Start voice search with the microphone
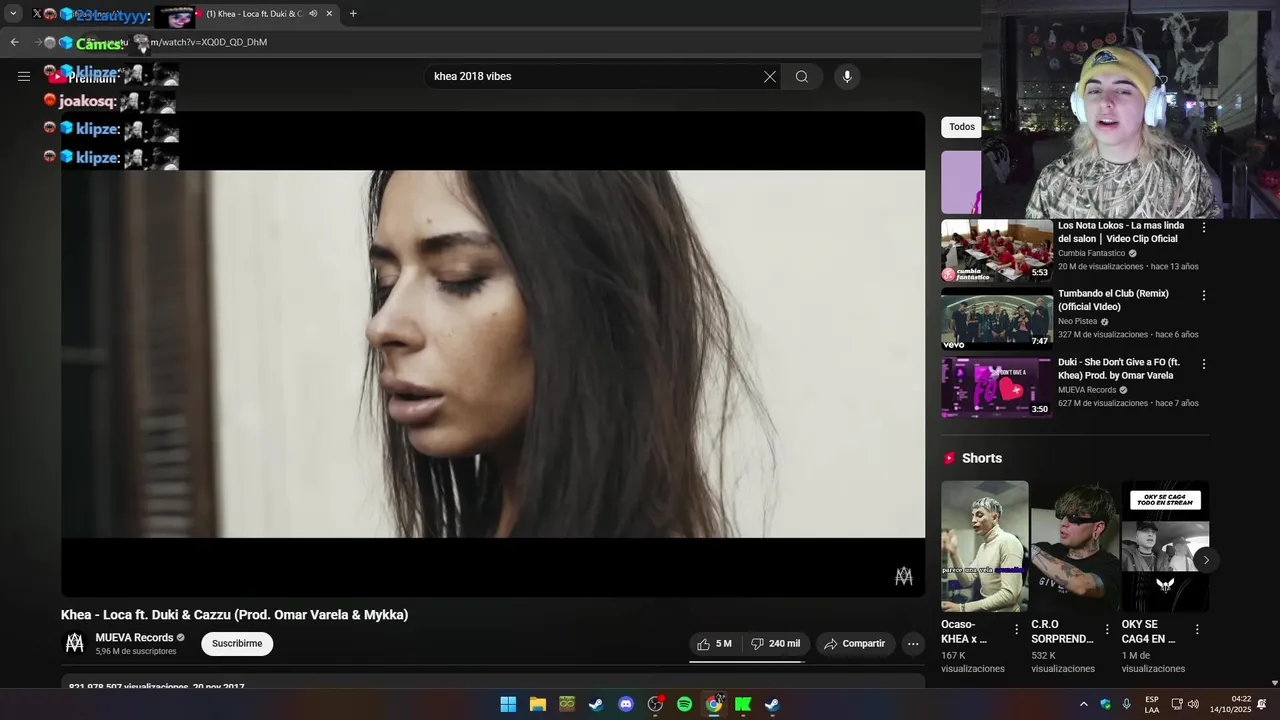This screenshot has height=720, width=1280. click(x=847, y=77)
